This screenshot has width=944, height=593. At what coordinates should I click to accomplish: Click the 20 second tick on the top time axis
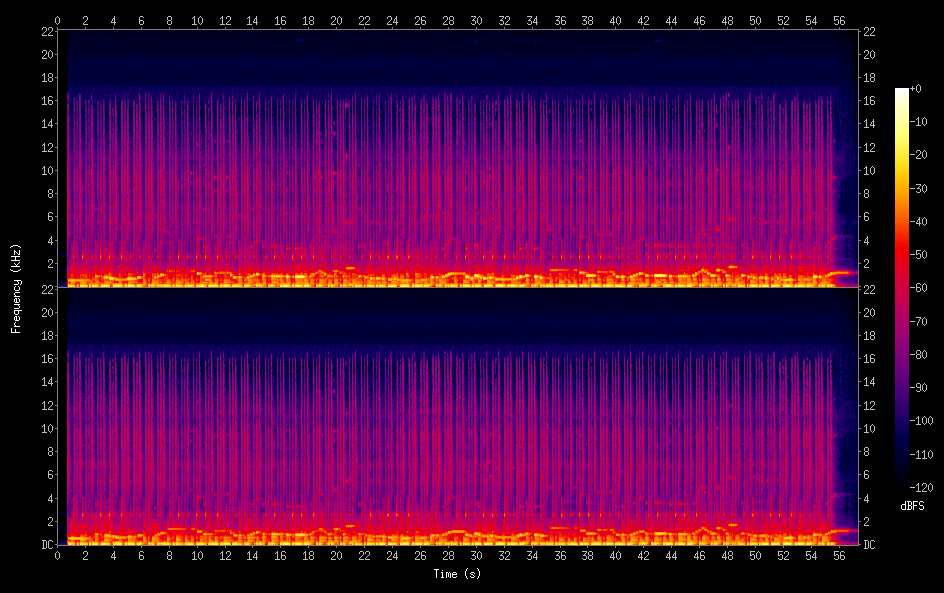pyautogui.click(x=336, y=20)
